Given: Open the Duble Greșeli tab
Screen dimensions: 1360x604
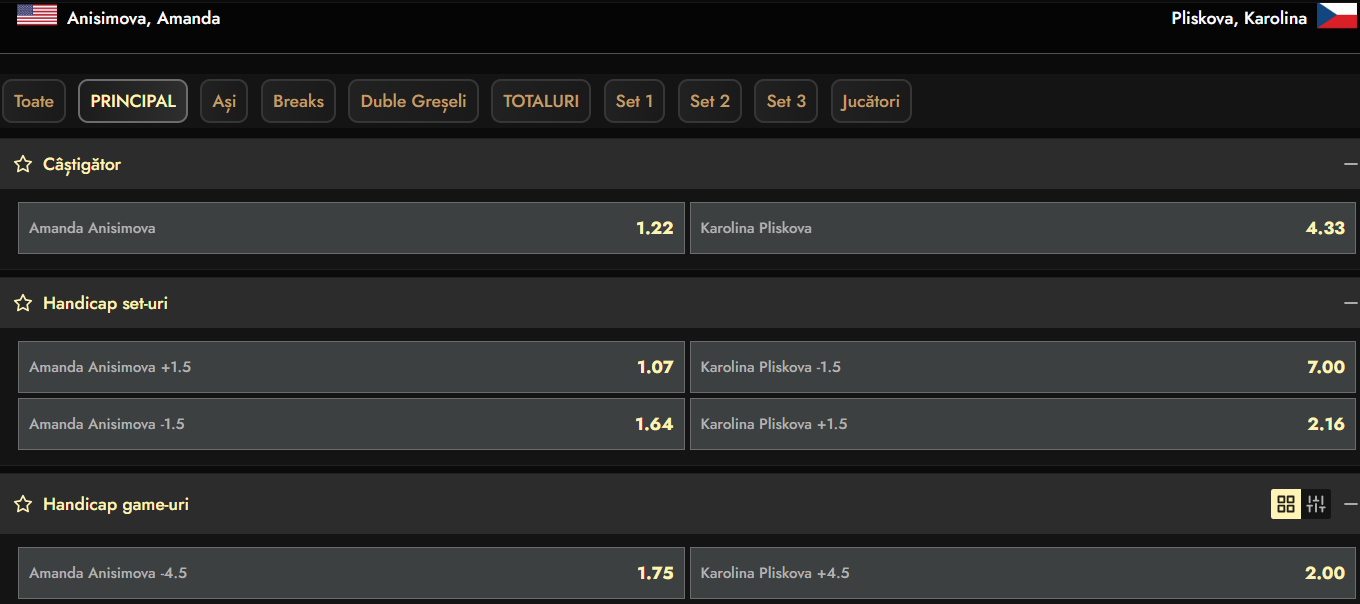Looking at the screenshot, I should 413,101.
